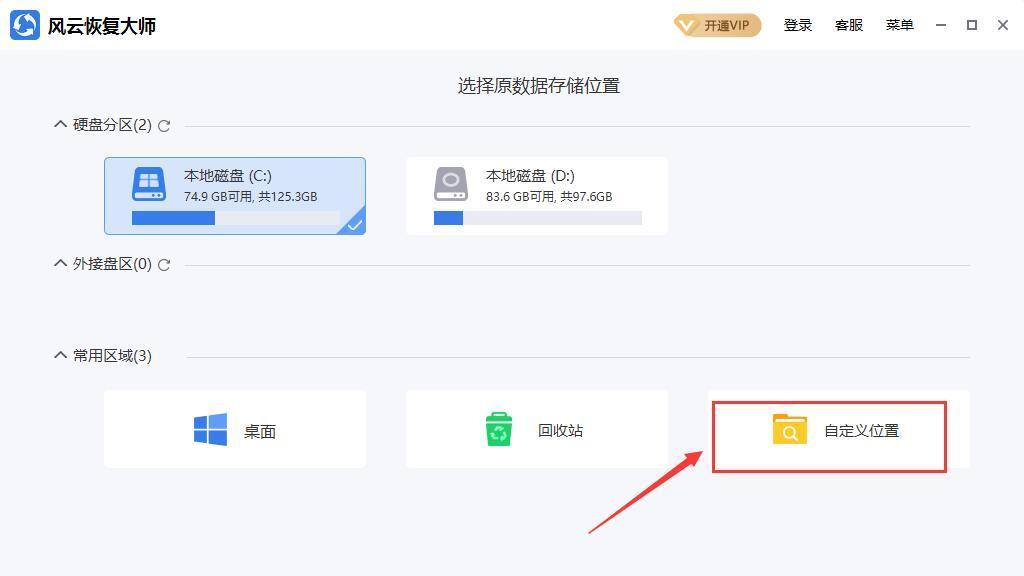
Task: Collapse the 外接盘区(0) section
Action: [x=59, y=264]
